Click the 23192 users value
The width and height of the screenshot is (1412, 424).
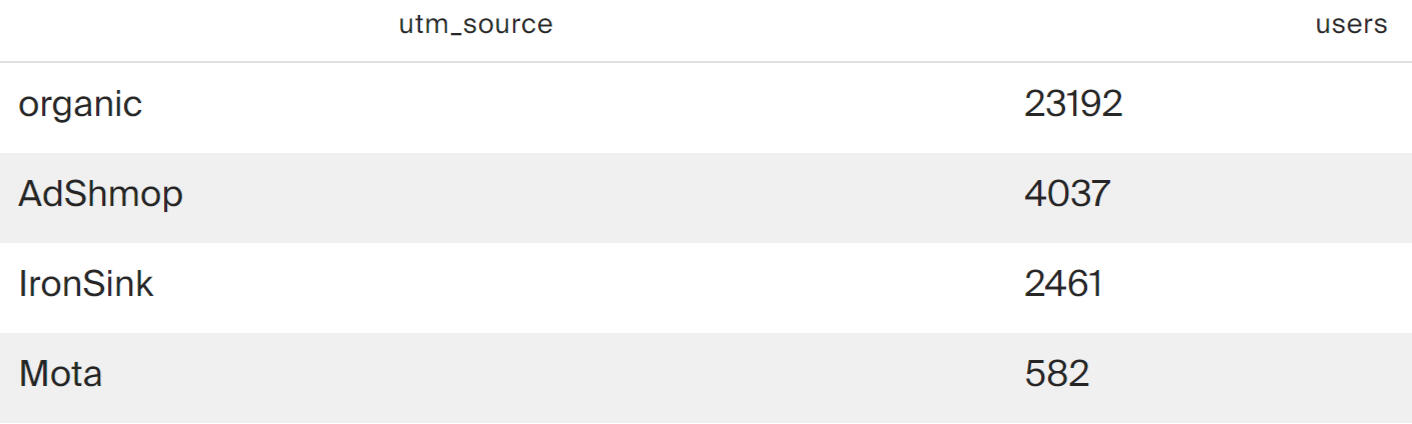coord(1073,105)
